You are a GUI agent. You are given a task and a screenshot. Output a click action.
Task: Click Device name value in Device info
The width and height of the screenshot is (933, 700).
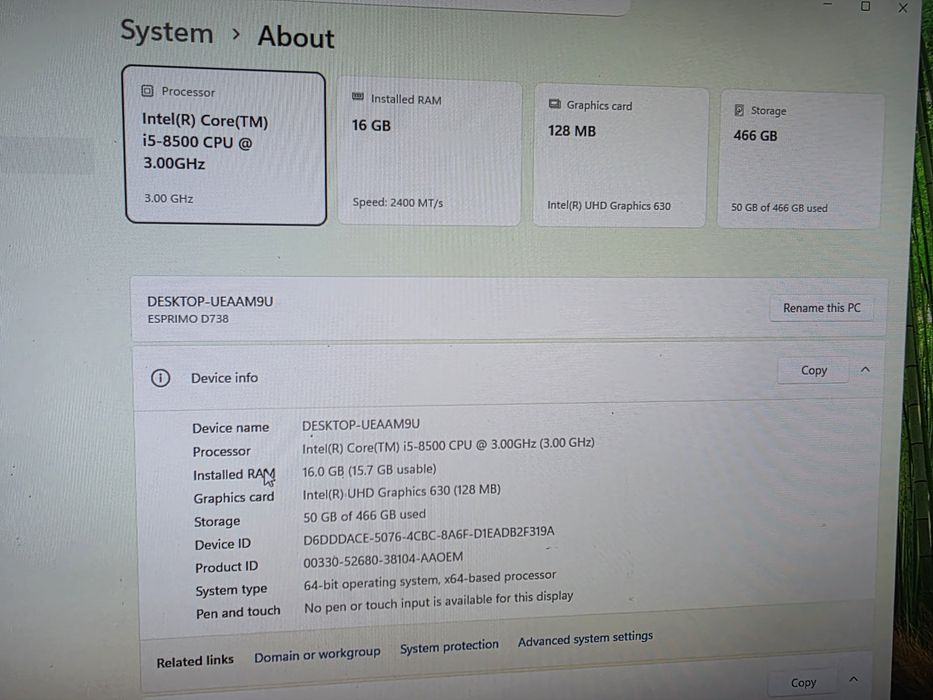(361, 425)
